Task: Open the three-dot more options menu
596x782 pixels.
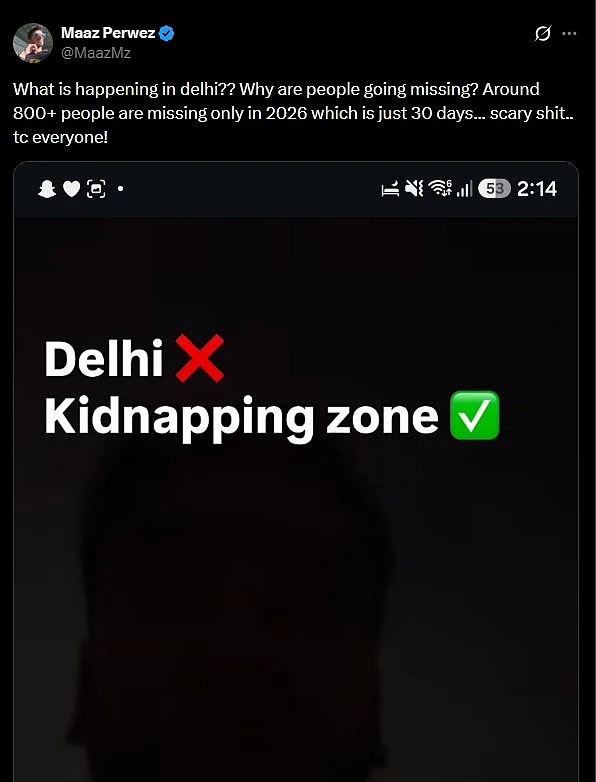Action: click(x=569, y=34)
